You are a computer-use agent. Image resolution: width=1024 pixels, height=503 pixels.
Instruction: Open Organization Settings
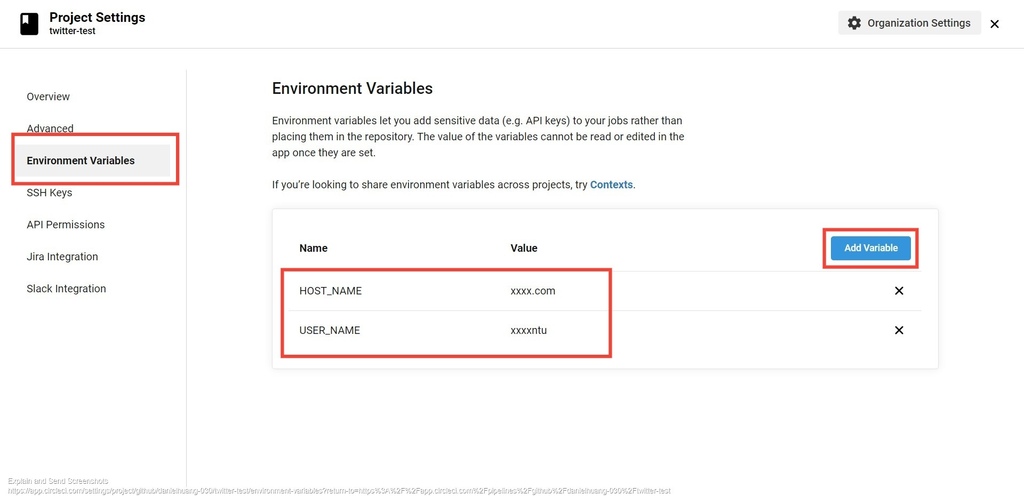coord(909,23)
